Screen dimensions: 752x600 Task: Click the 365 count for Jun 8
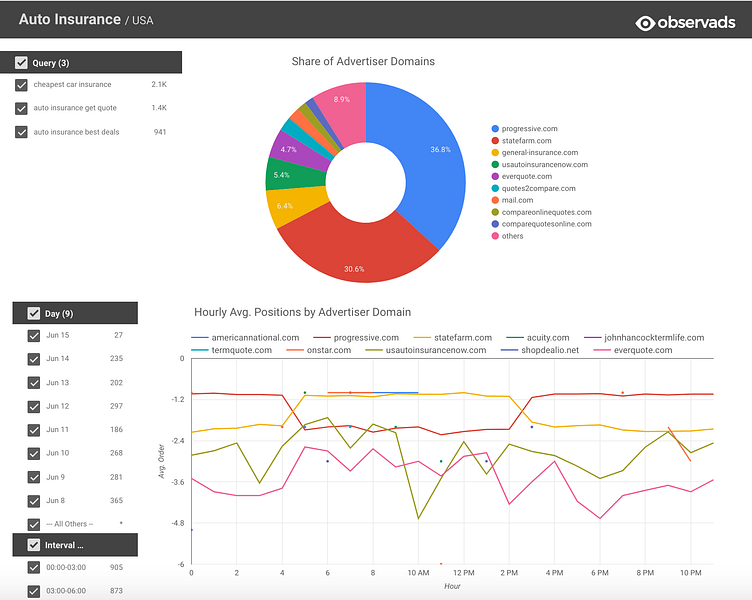(117, 501)
